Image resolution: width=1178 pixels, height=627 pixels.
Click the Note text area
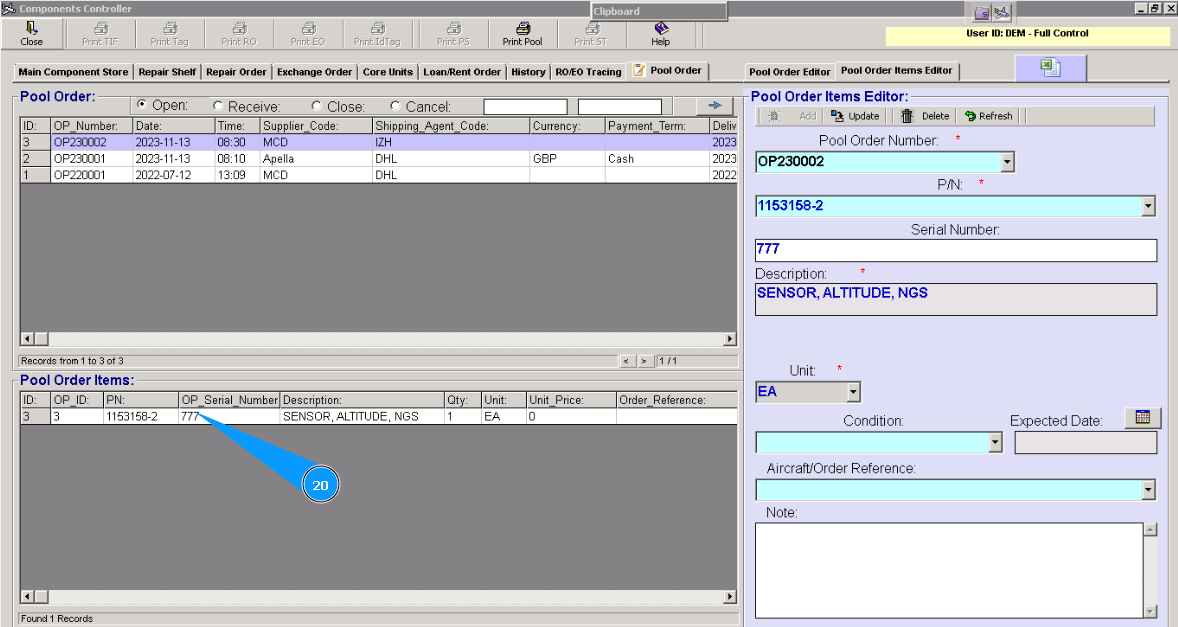coord(949,570)
